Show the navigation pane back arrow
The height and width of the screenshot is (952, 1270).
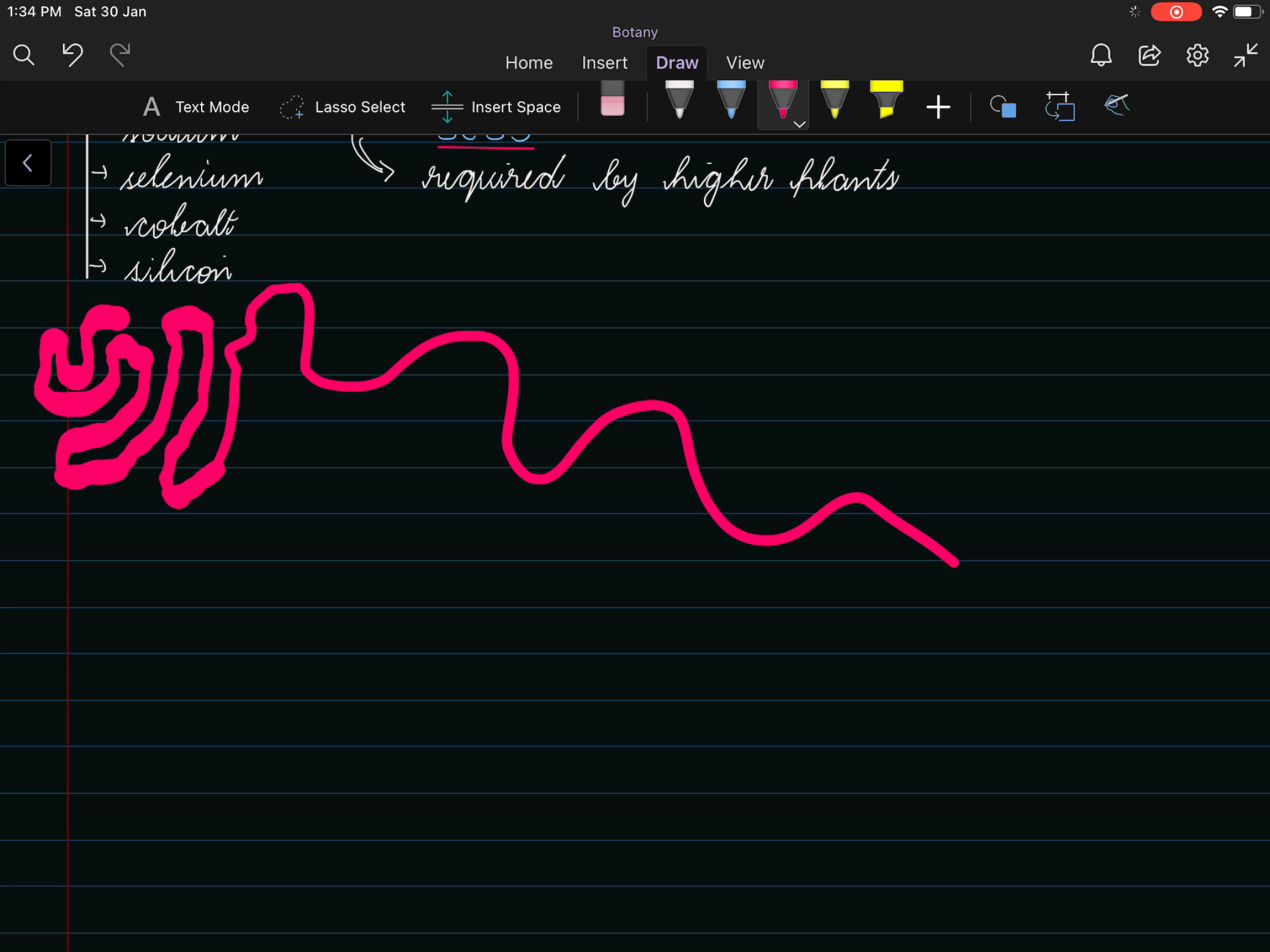28,163
